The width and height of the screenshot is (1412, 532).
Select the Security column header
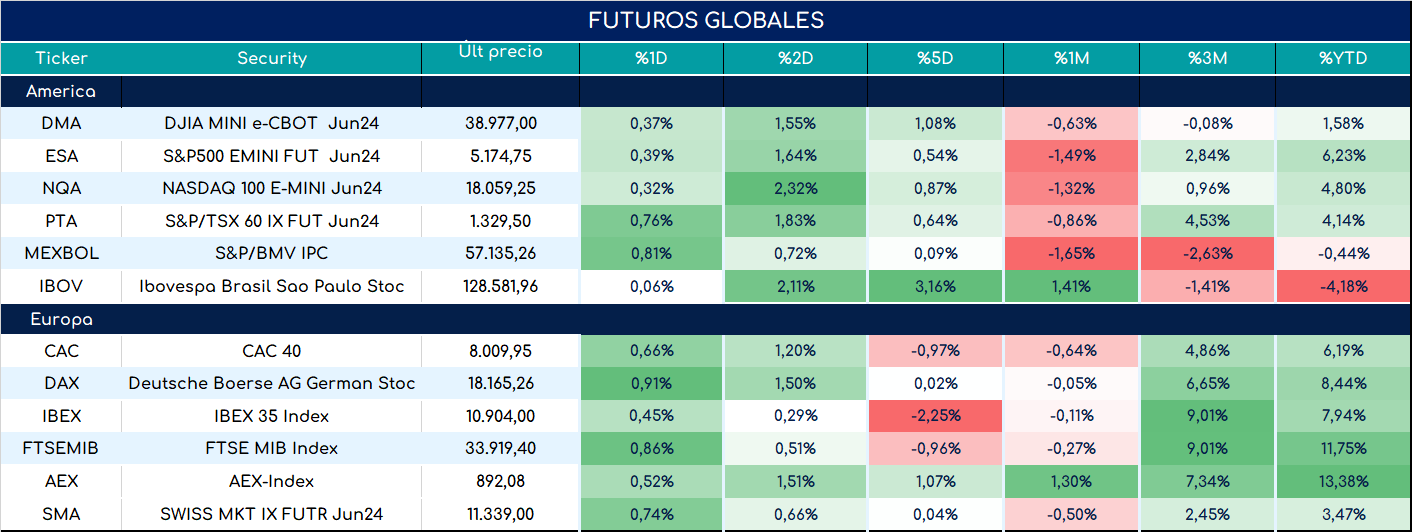pyautogui.click(x=272, y=58)
